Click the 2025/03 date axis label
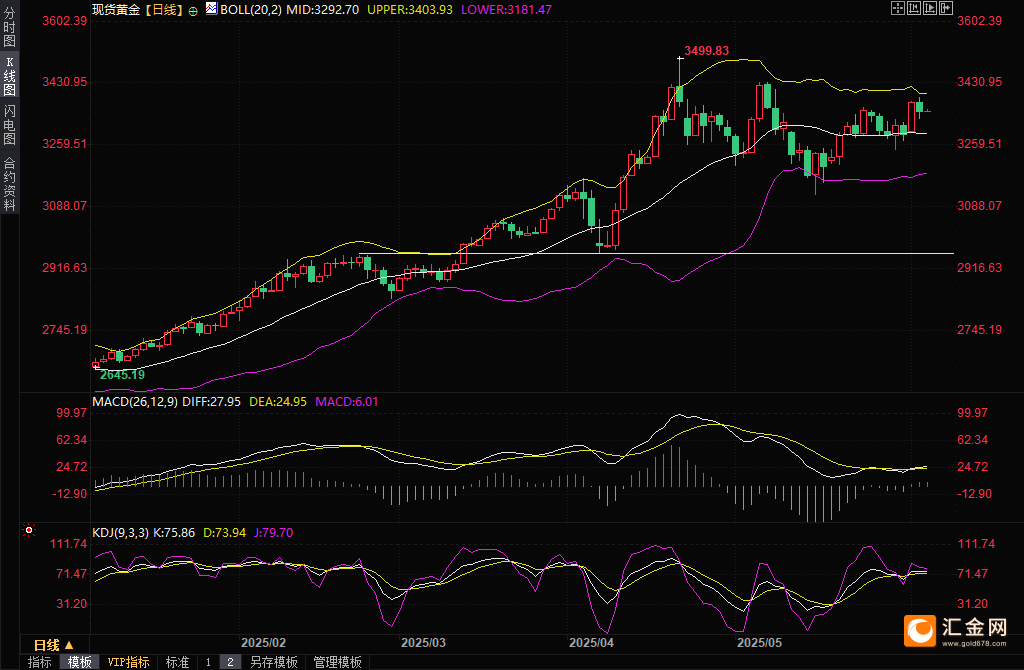 pos(423,643)
